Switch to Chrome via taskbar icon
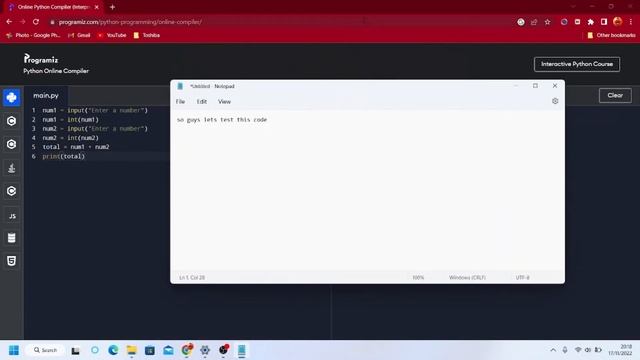 tap(187, 350)
